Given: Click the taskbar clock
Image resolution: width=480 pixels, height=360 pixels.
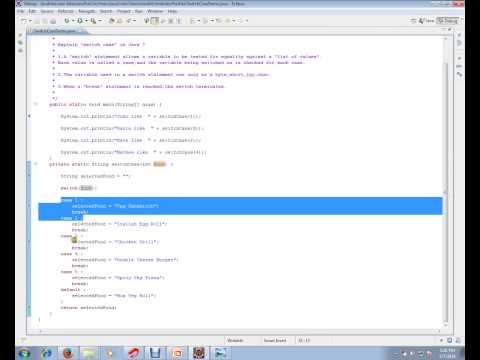Looking at the screenshot, I should 448,353.
